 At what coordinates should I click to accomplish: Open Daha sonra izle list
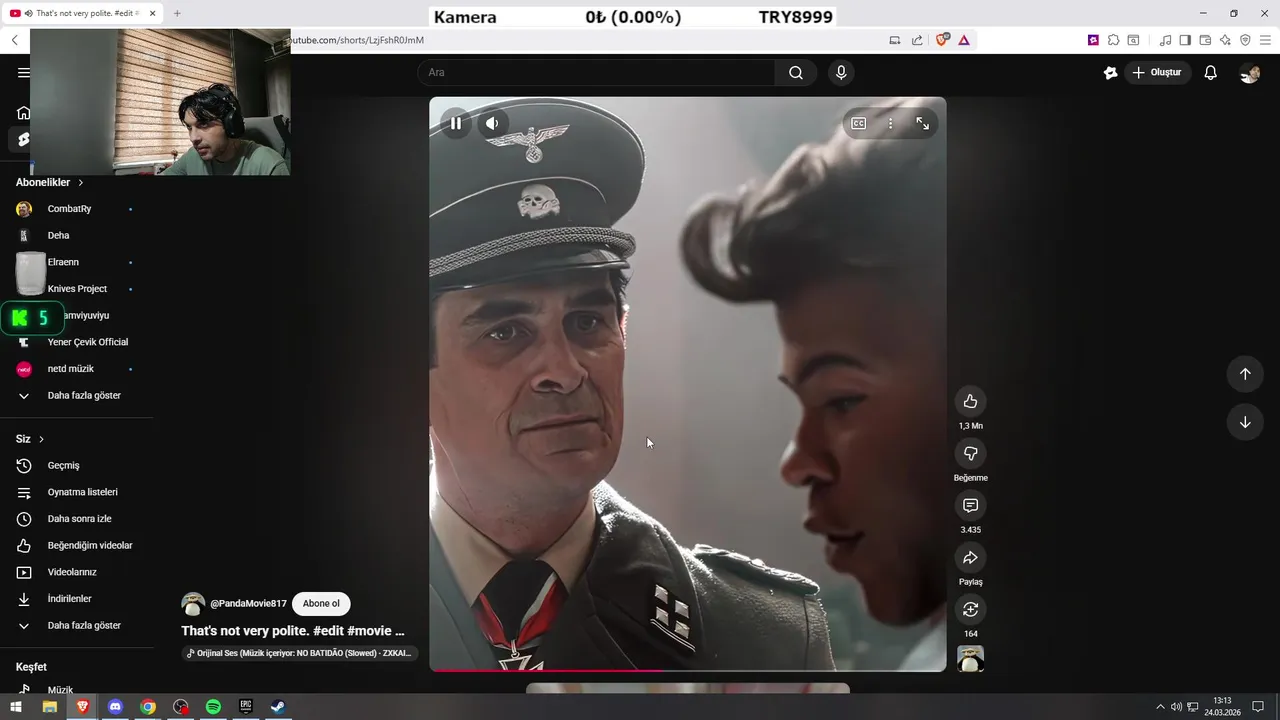(77, 519)
